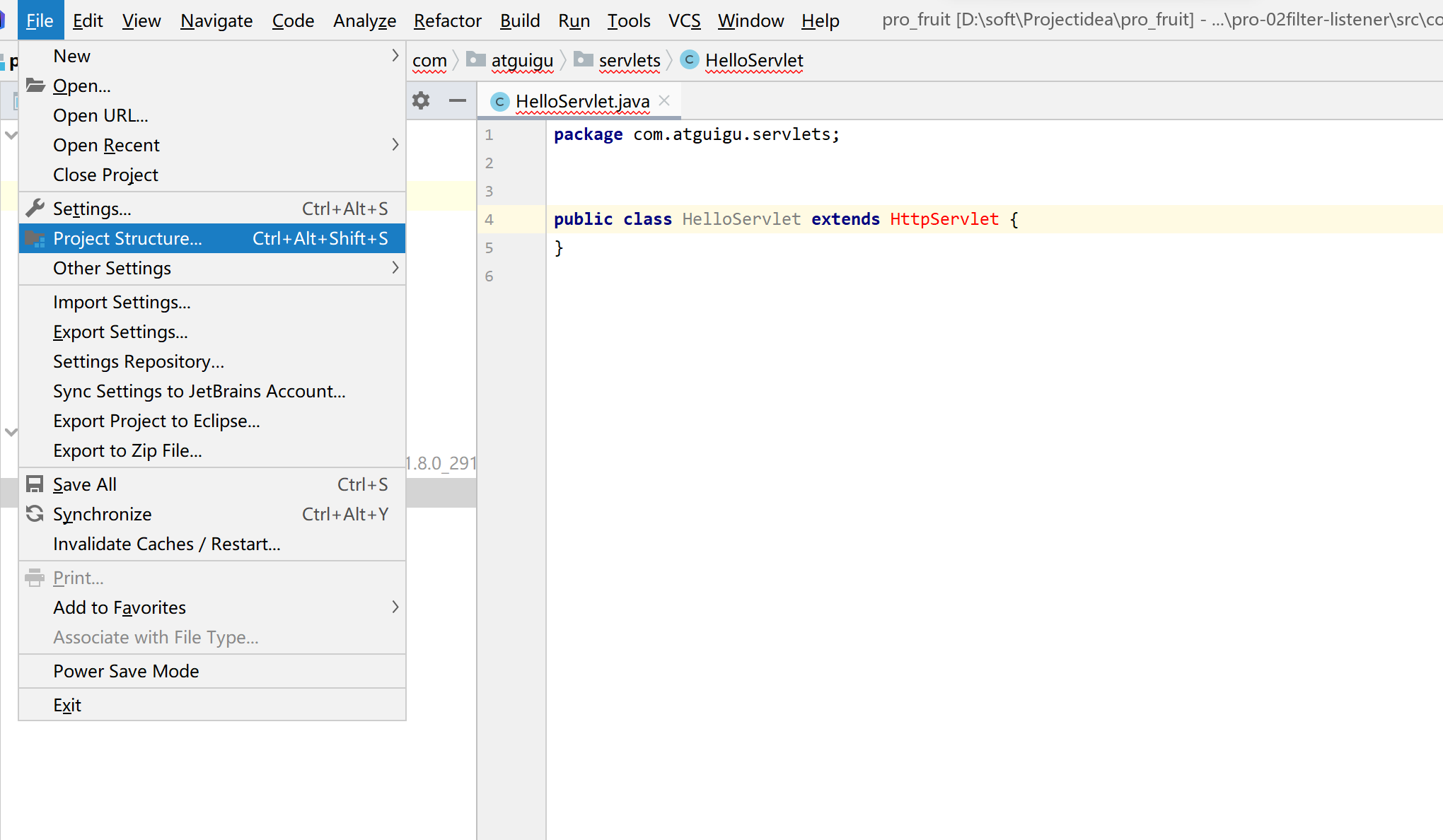Select the HelloServlet.java editor tab
The width and height of the screenshot is (1443, 840).
coord(579,101)
